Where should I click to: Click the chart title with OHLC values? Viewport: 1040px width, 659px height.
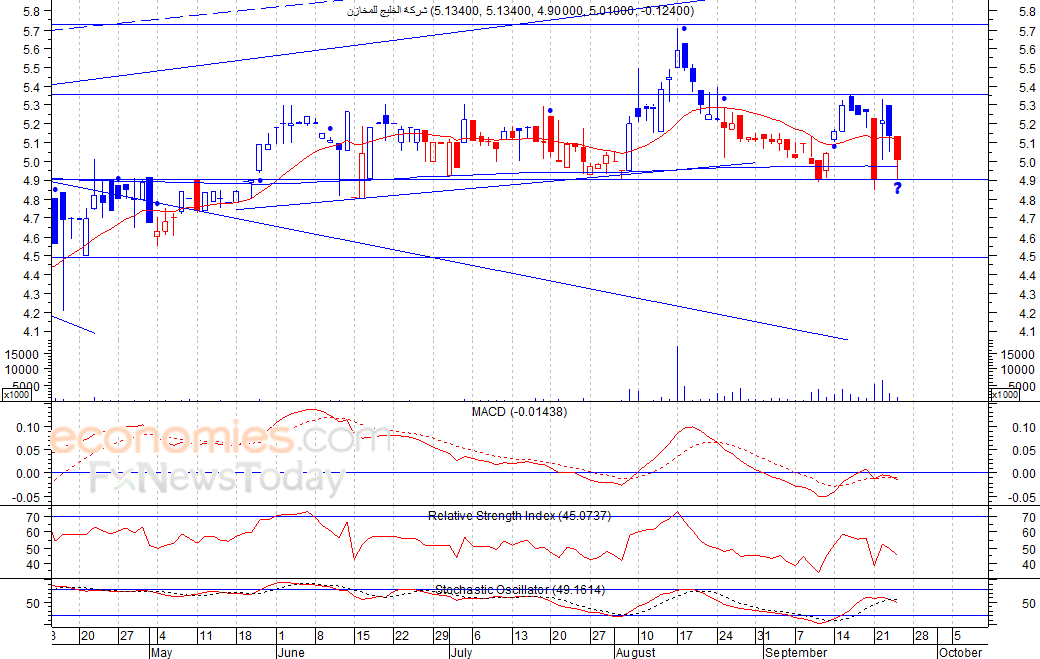pyautogui.click(x=521, y=11)
